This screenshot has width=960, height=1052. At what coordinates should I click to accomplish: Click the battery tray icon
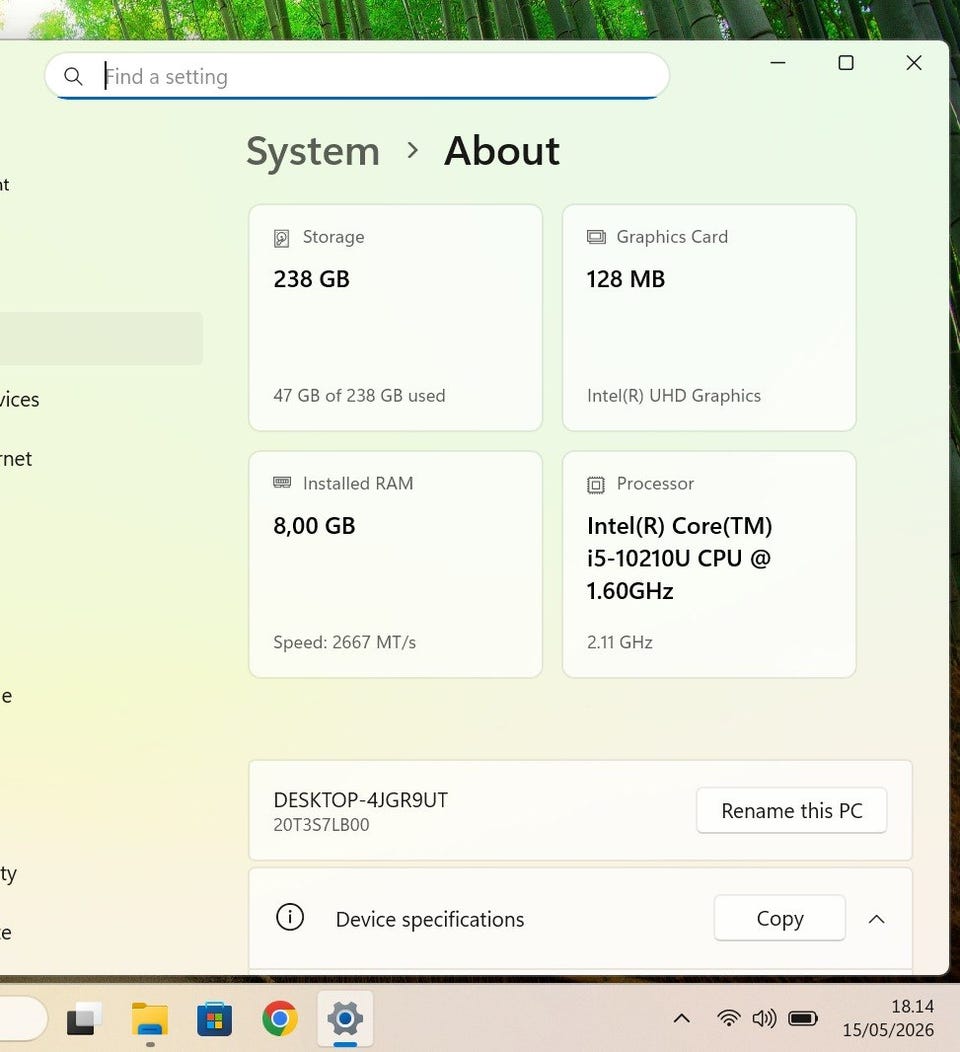point(803,1018)
